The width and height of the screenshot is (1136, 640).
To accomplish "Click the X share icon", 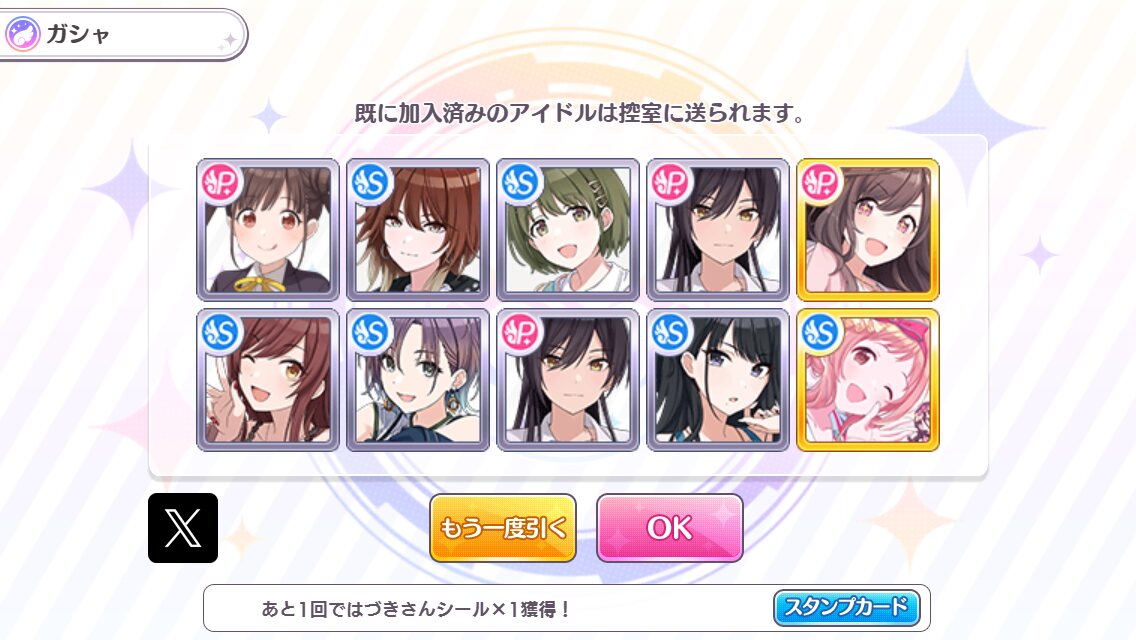I will click(183, 528).
